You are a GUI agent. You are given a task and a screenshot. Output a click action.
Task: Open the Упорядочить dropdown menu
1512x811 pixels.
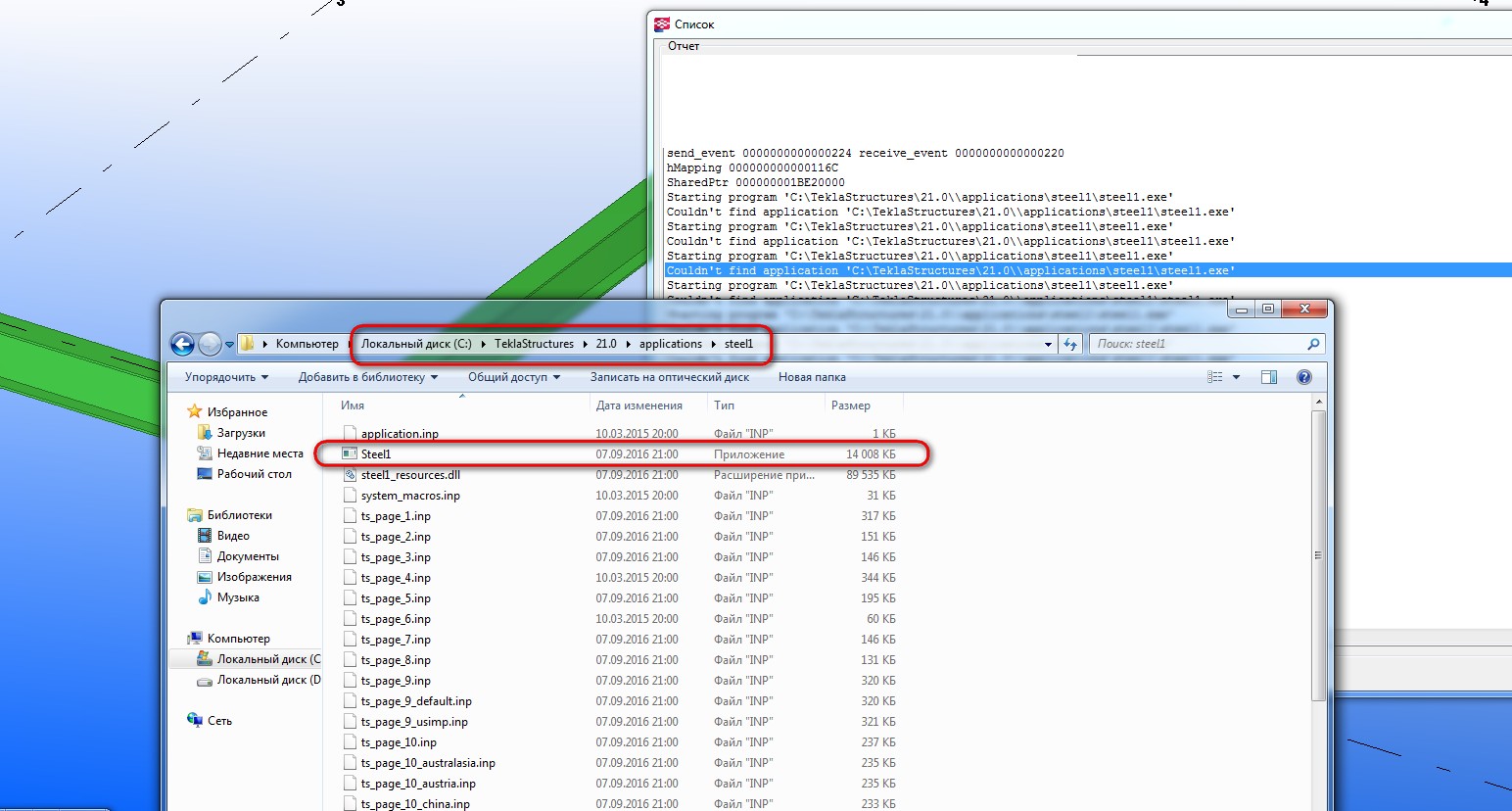[226, 377]
